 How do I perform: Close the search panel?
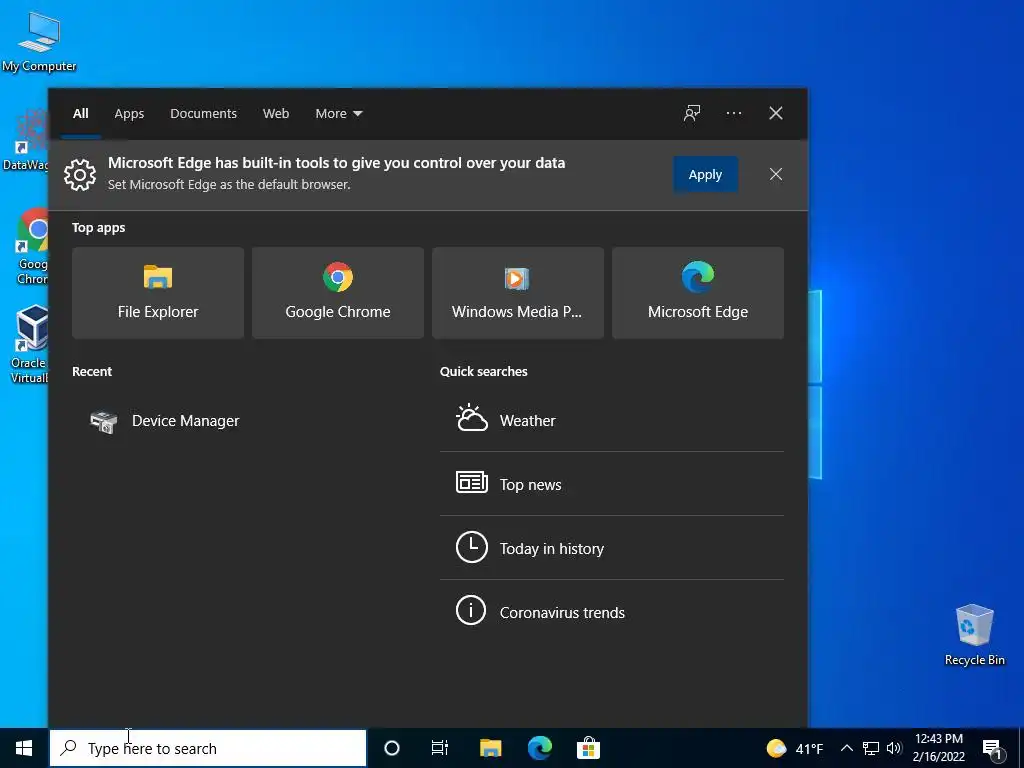click(x=775, y=114)
